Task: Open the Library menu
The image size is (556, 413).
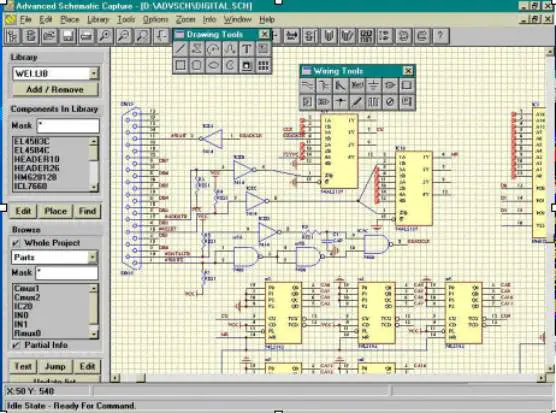Action: pos(98,19)
